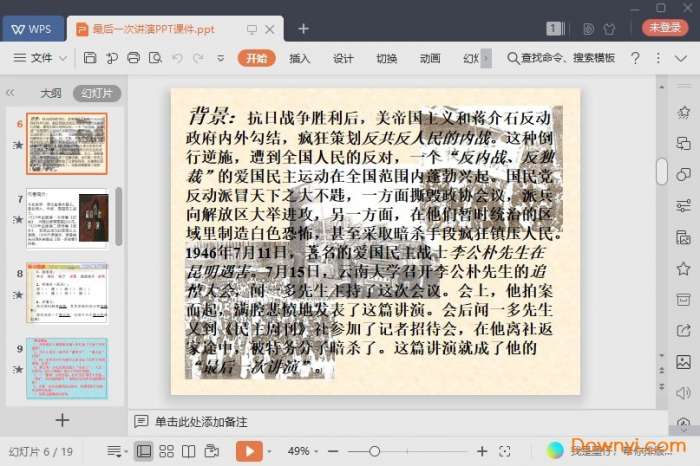
Task: Click the 查找命令、搜索模板 search box
Action: tap(561, 58)
